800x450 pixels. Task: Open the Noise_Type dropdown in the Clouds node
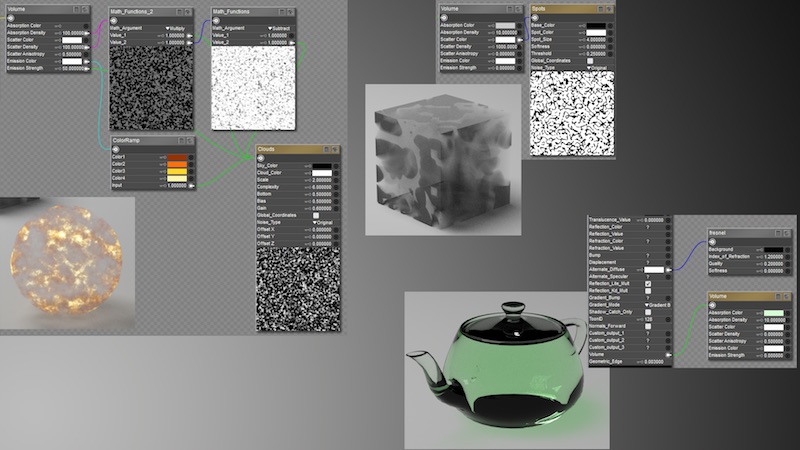[322, 222]
